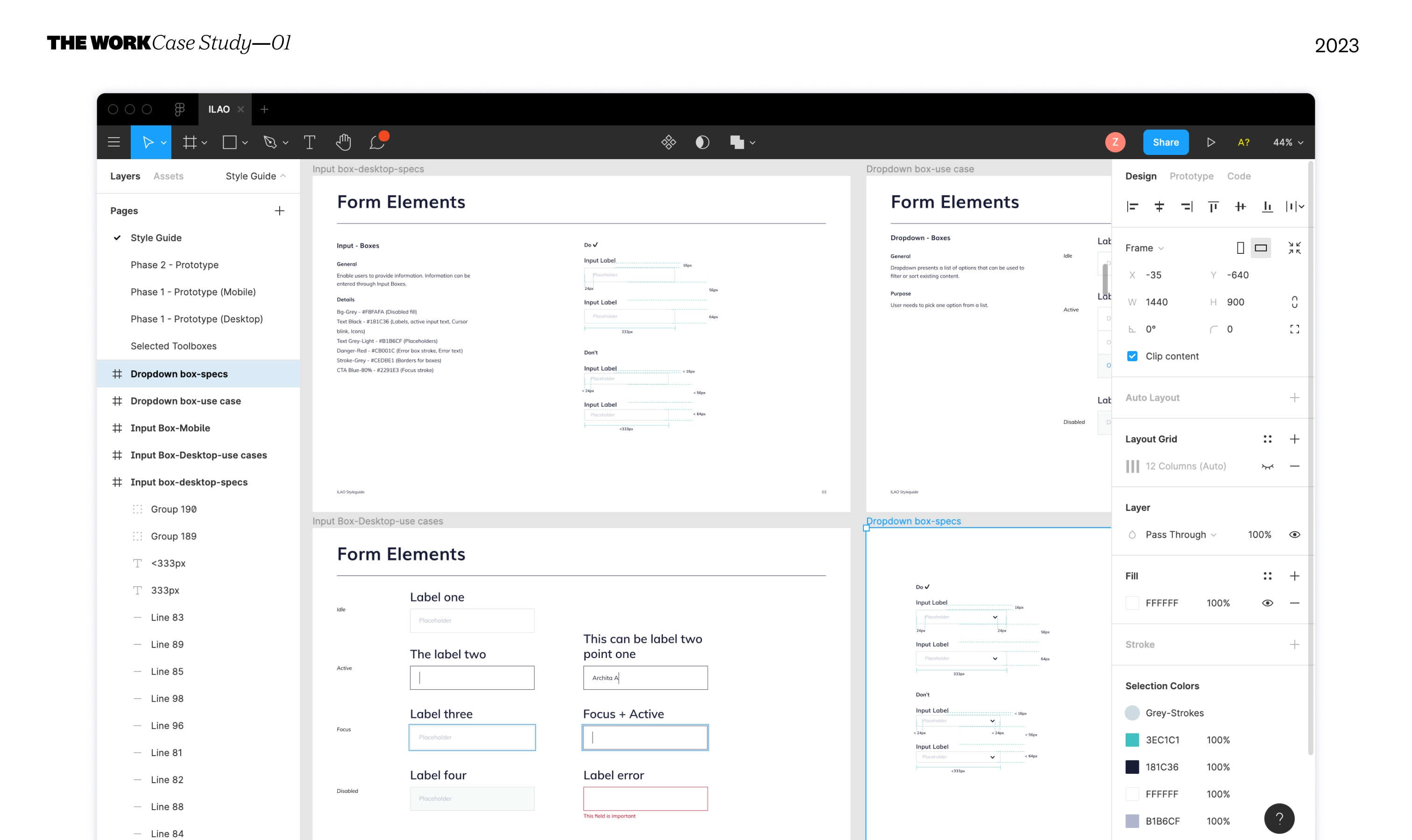
Task: Click the resize to fit icon
Action: coord(1294,248)
